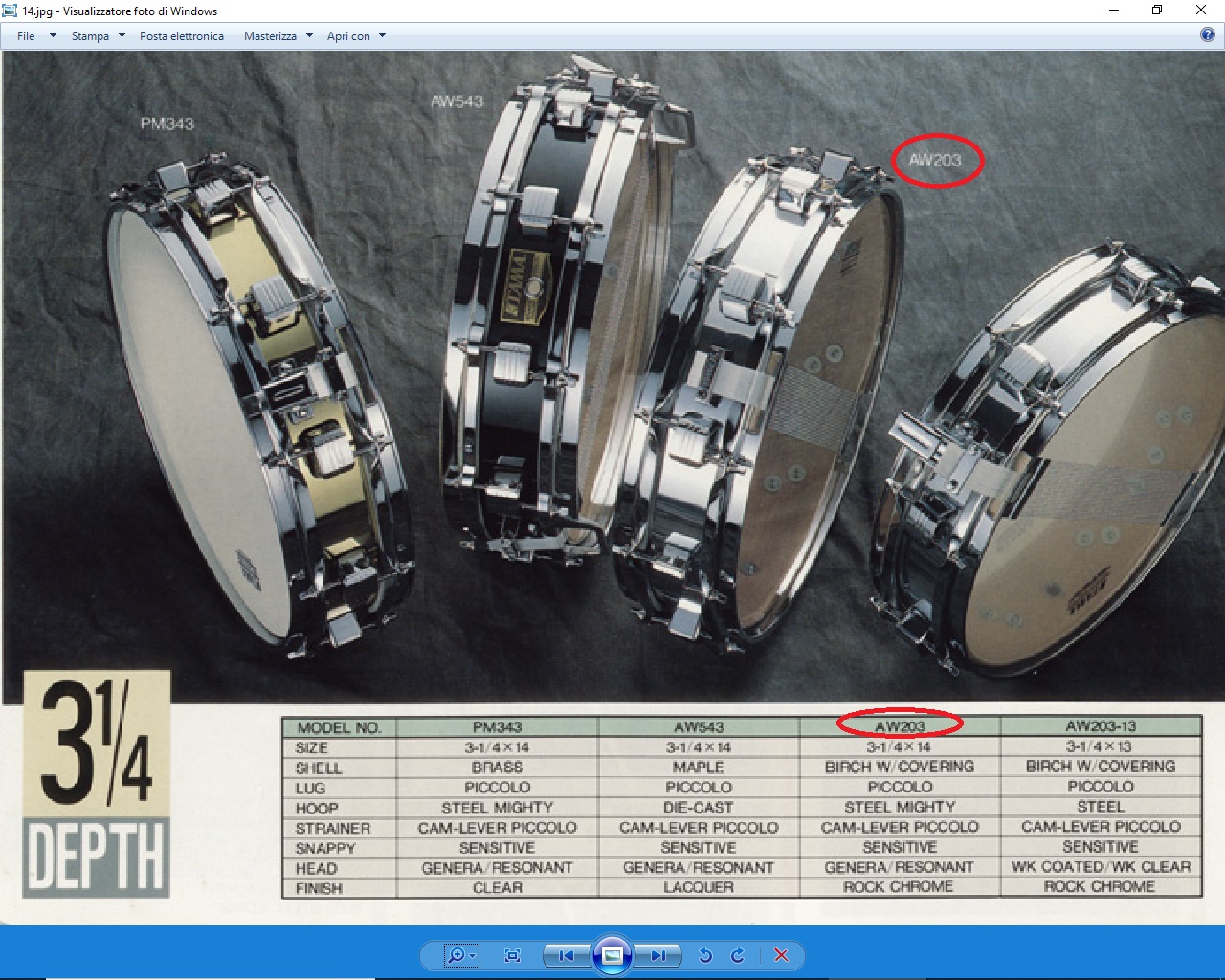
Task: Open the Apri con menu
Action: 348,36
